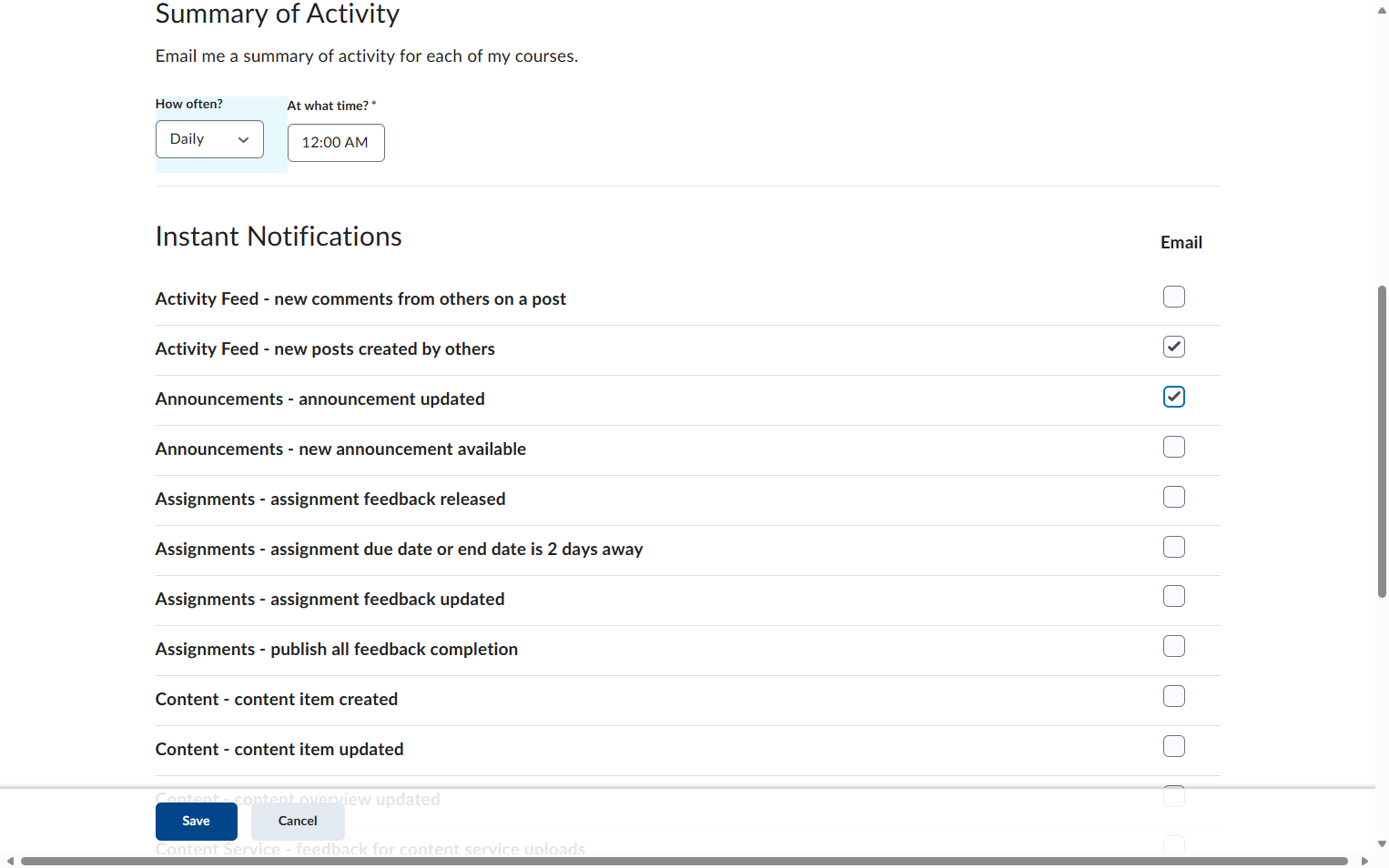Click the scroll down arrow on vertical scrollbar
Image resolution: width=1389 pixels, height=868 pixels.
click(x=1382, y=843)
